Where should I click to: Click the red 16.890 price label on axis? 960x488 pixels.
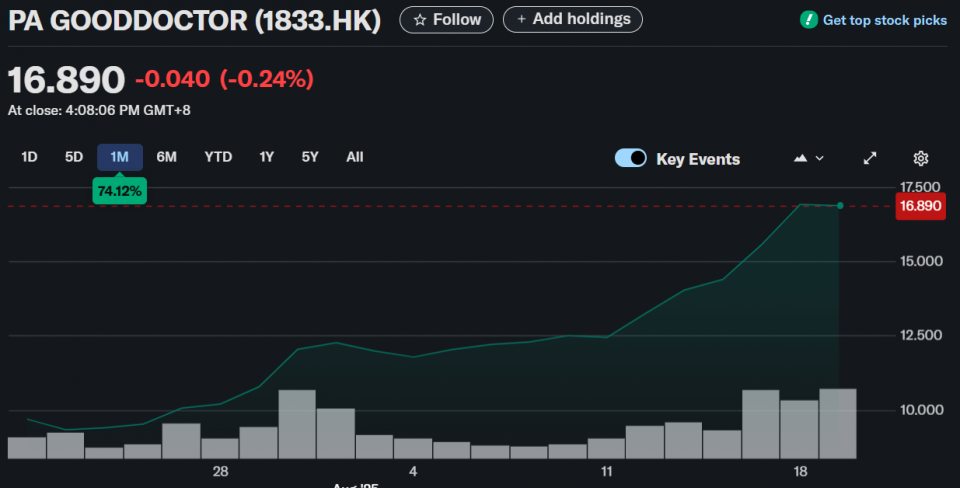coord(920,206)
